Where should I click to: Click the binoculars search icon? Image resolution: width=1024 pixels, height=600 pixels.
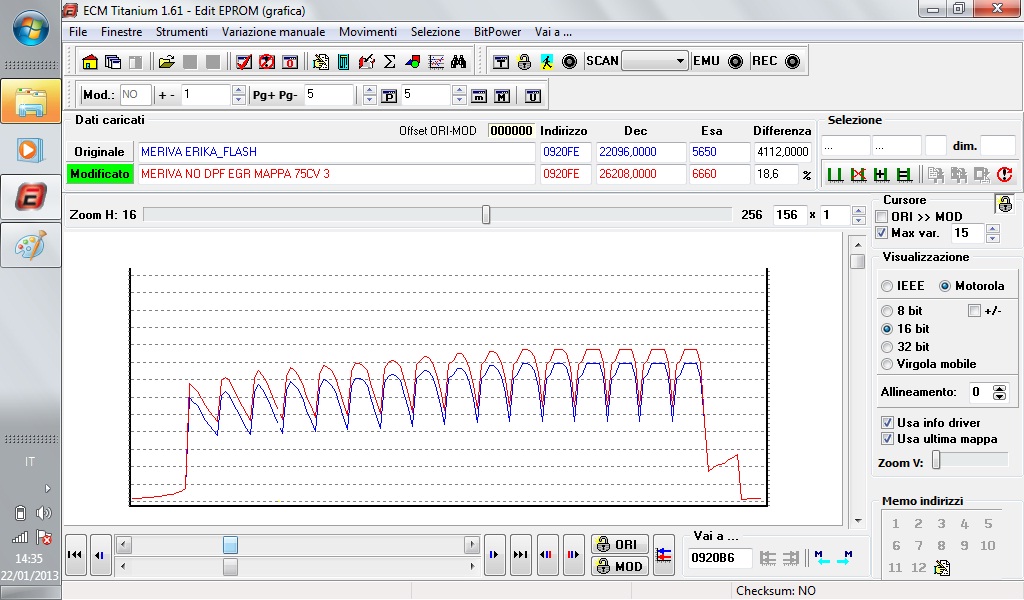click(458, 62)
